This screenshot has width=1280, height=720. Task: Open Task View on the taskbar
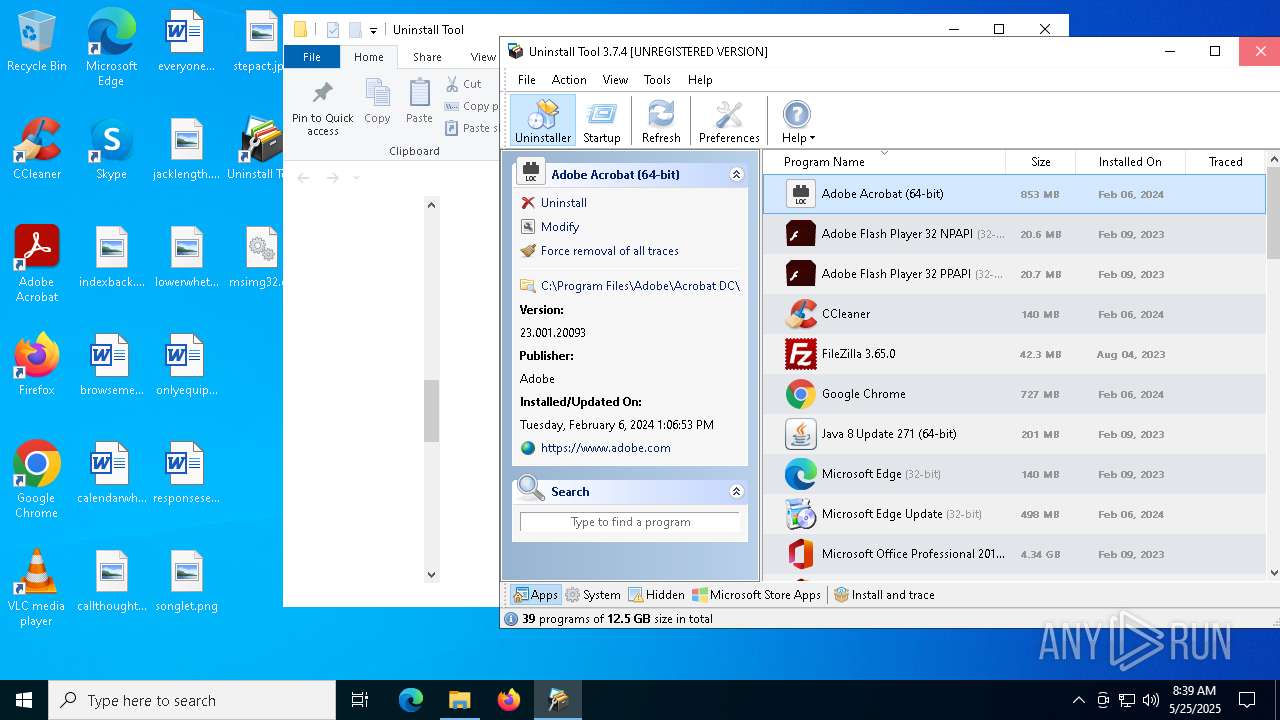(x=360, y=700)
